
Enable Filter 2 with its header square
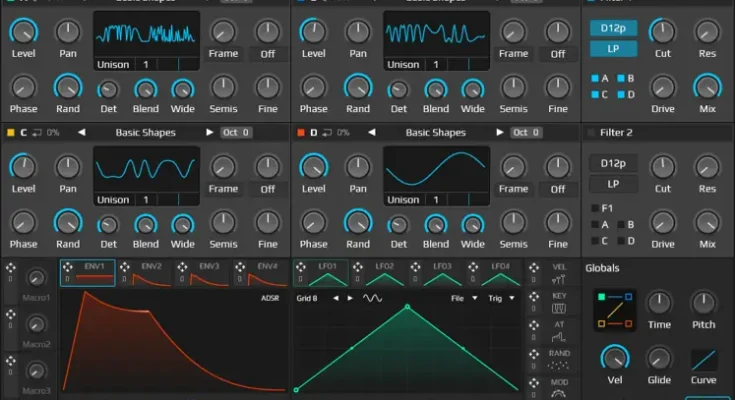(x=591, y=133)
